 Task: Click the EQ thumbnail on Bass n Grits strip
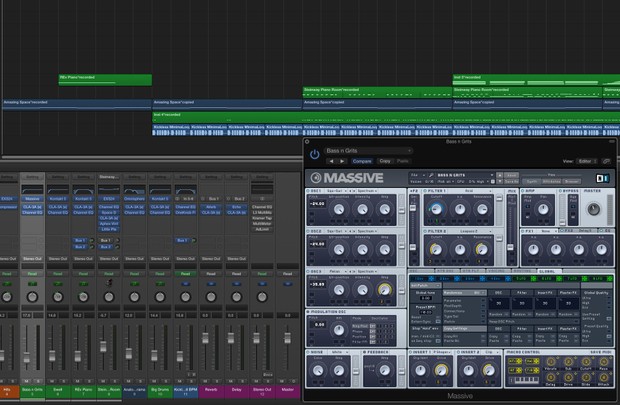[x=32, y=189]
